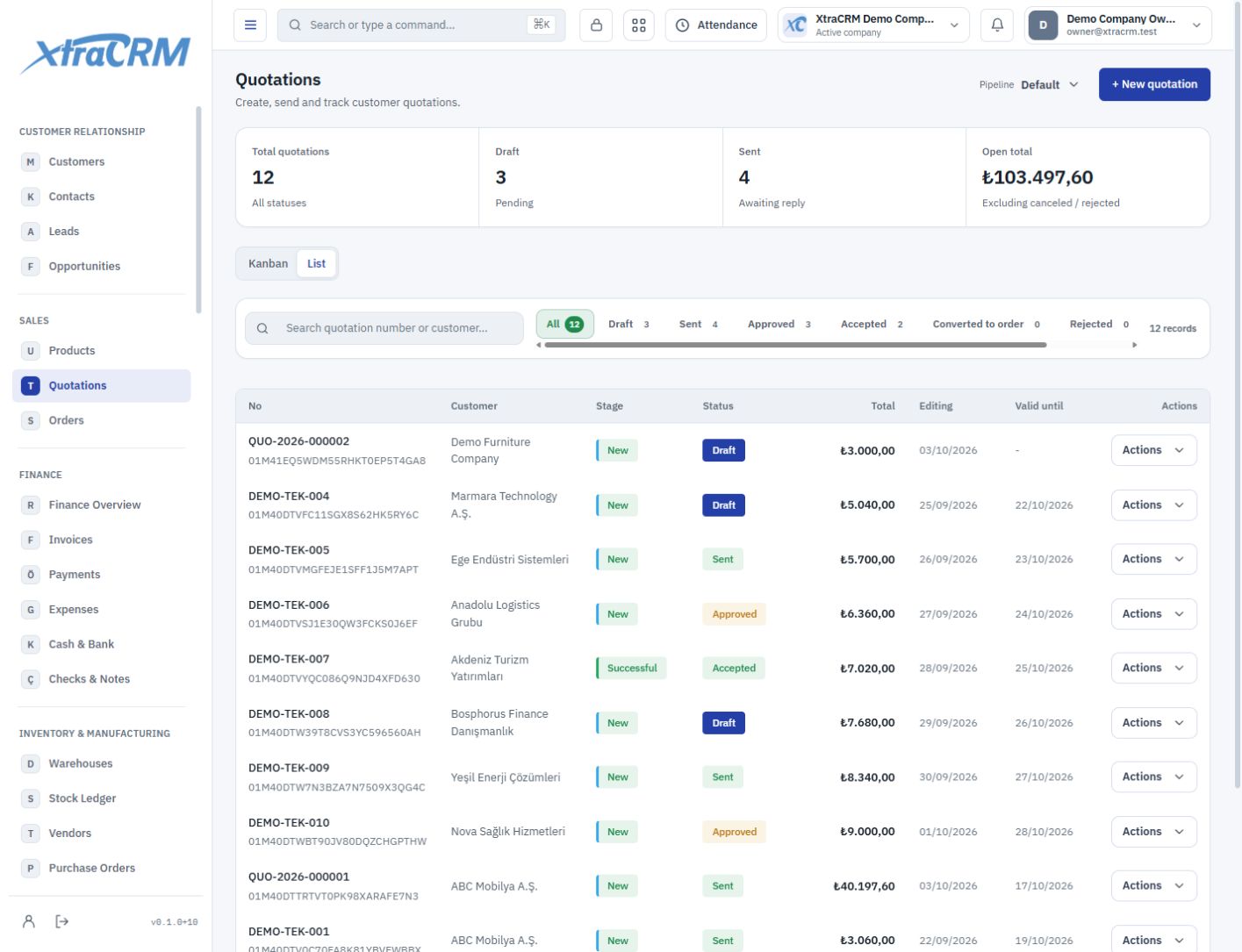The image size is (1242, 952).
Task: Click the status filter horizontal scrollbar
Action: click(x=795, y=345)
